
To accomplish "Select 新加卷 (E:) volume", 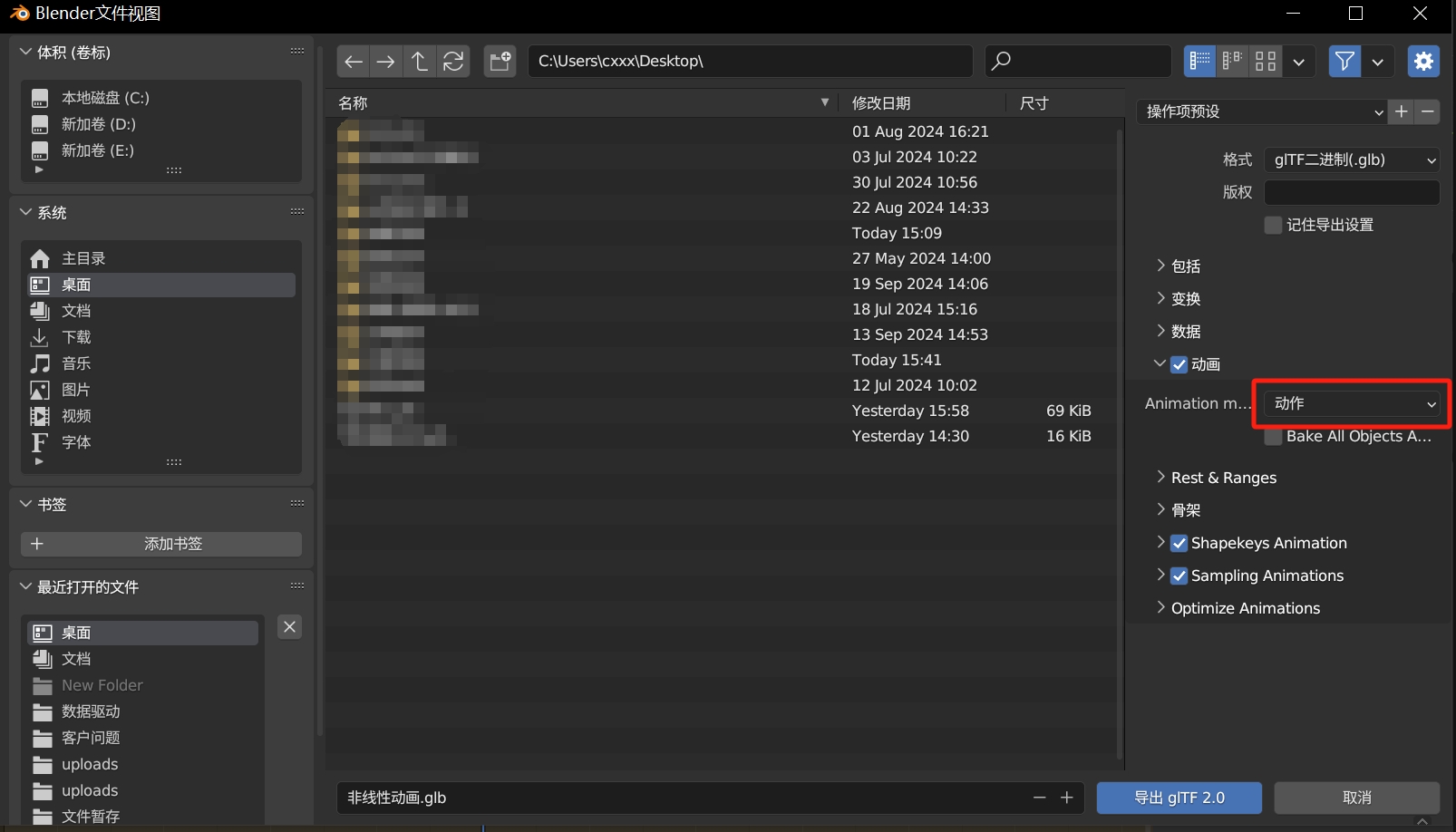I will 161,150.
